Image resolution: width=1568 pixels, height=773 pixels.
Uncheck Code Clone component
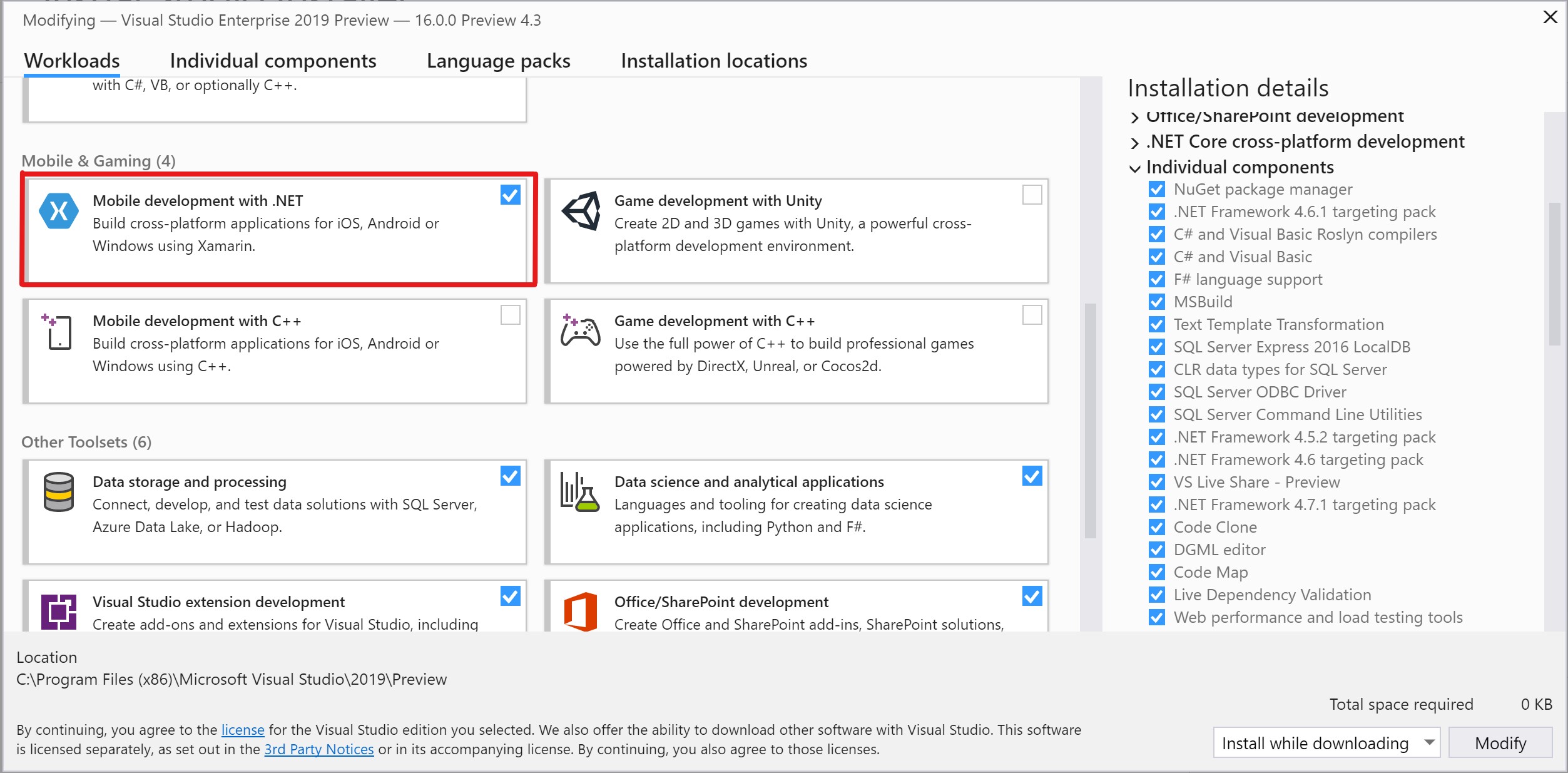point(1157,527)
